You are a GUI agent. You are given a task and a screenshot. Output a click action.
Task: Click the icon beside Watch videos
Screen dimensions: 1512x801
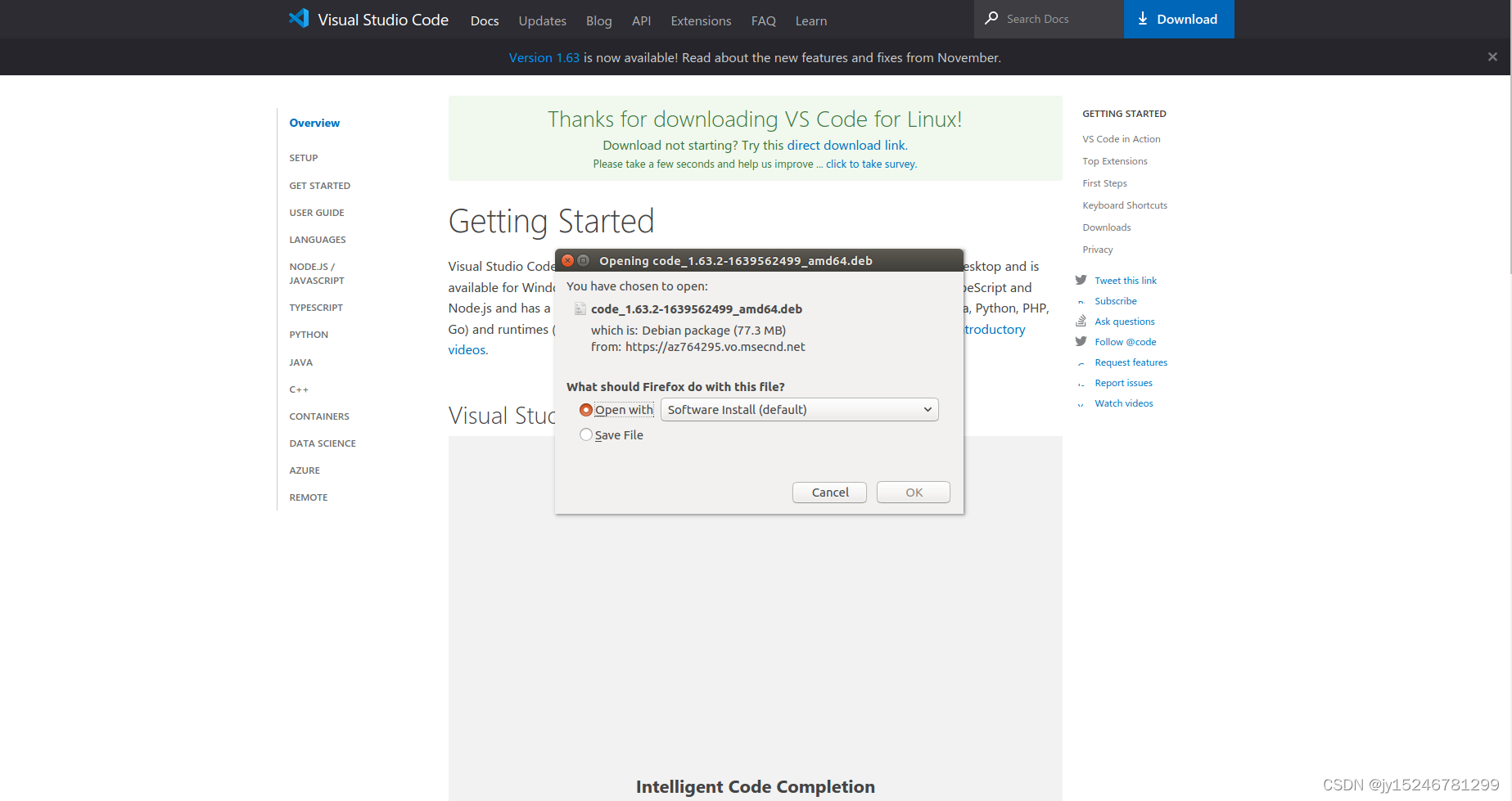point(1081,403)
